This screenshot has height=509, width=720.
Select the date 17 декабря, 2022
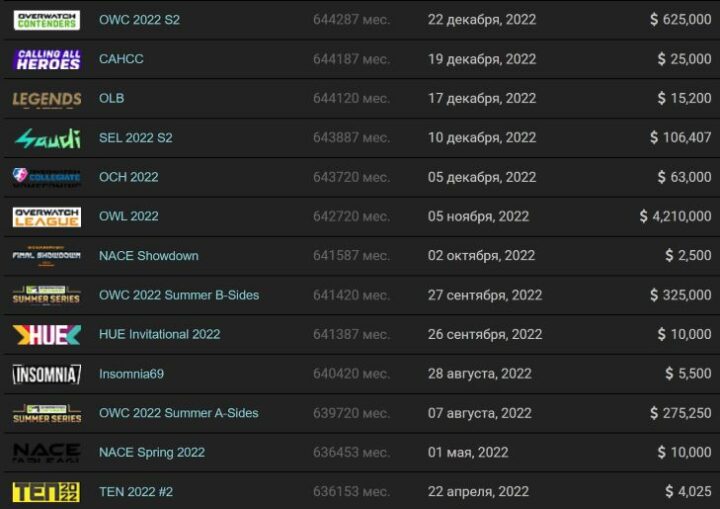pos(482,98)
